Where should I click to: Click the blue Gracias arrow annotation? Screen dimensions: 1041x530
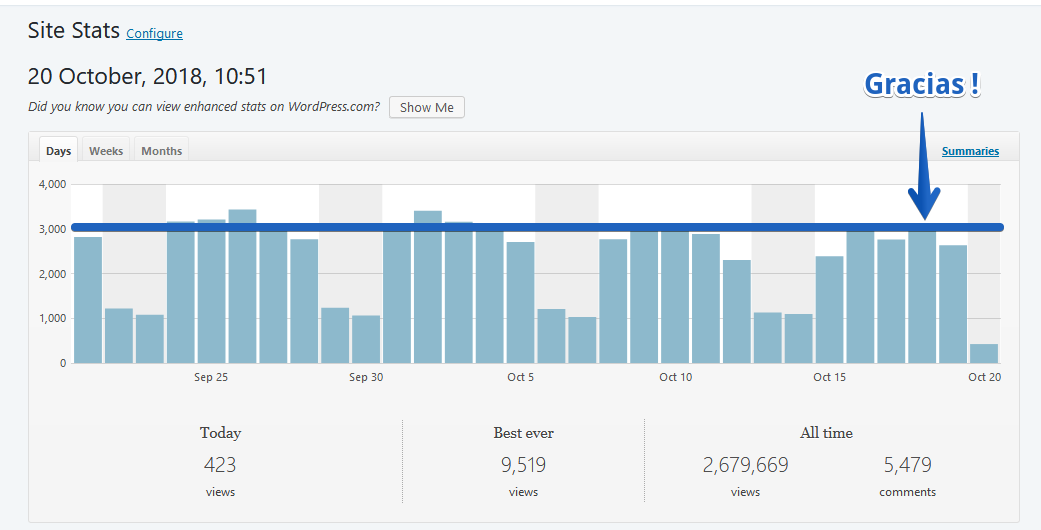(x=923, y=166)
